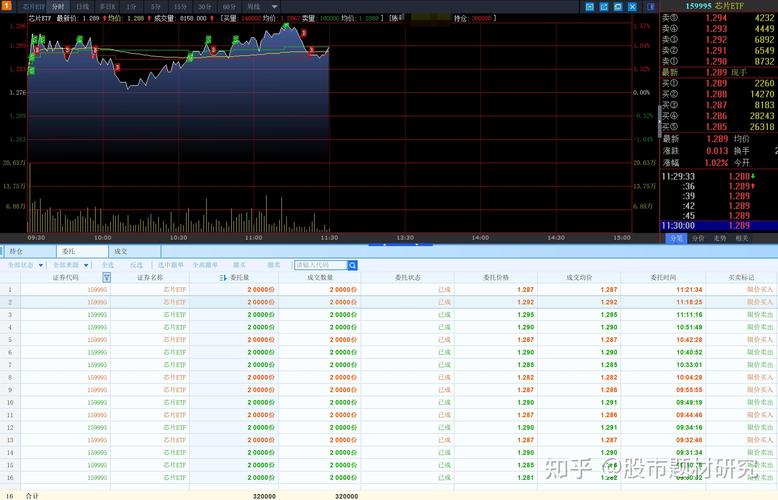Click the third blue window icon in chart toolbar
The width and height of the screenshot is (778, 500).
tap(619, 6)
